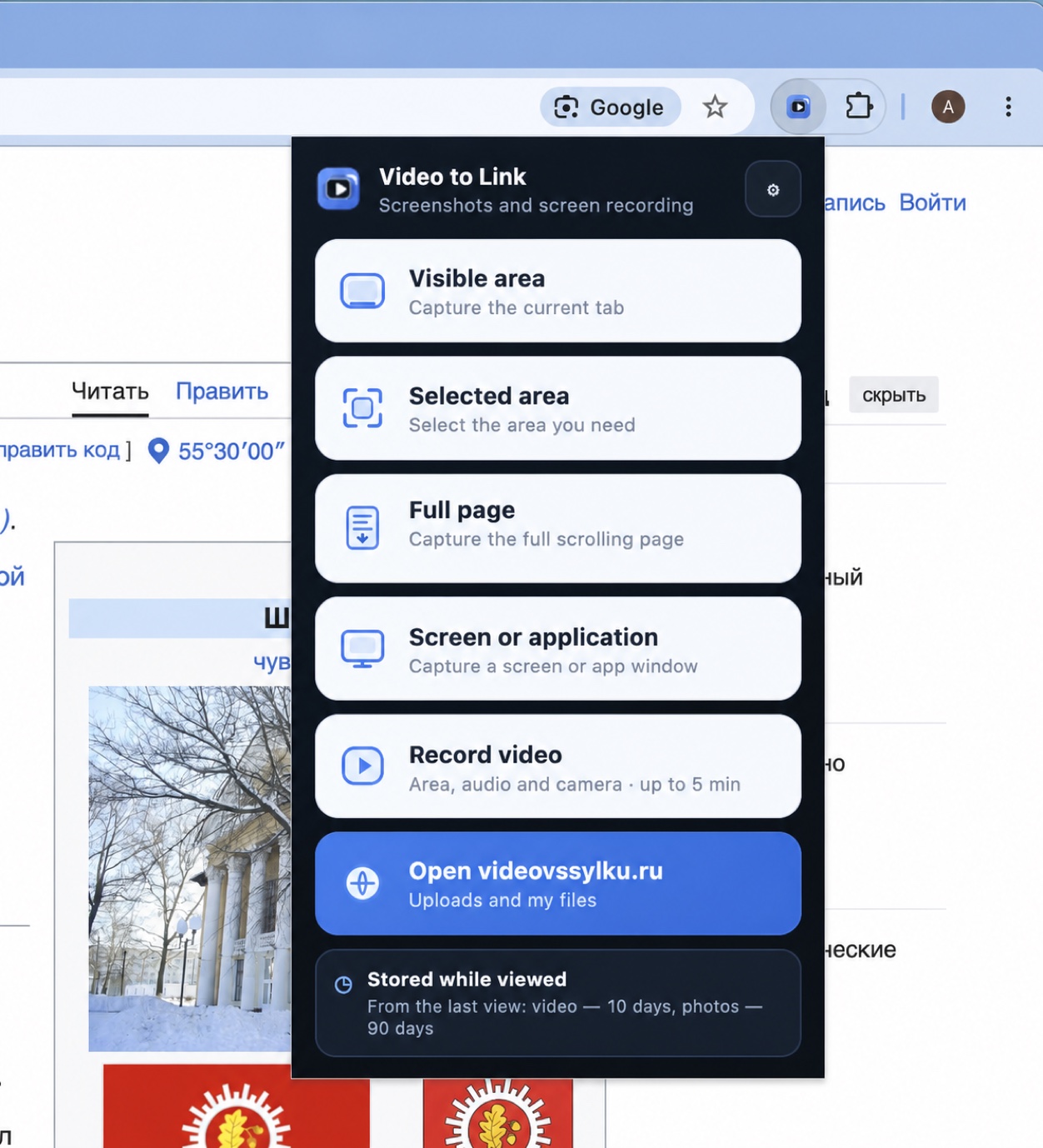1043x1148 pixels.
Task: Switch to the Править tab
Action: 222,391
